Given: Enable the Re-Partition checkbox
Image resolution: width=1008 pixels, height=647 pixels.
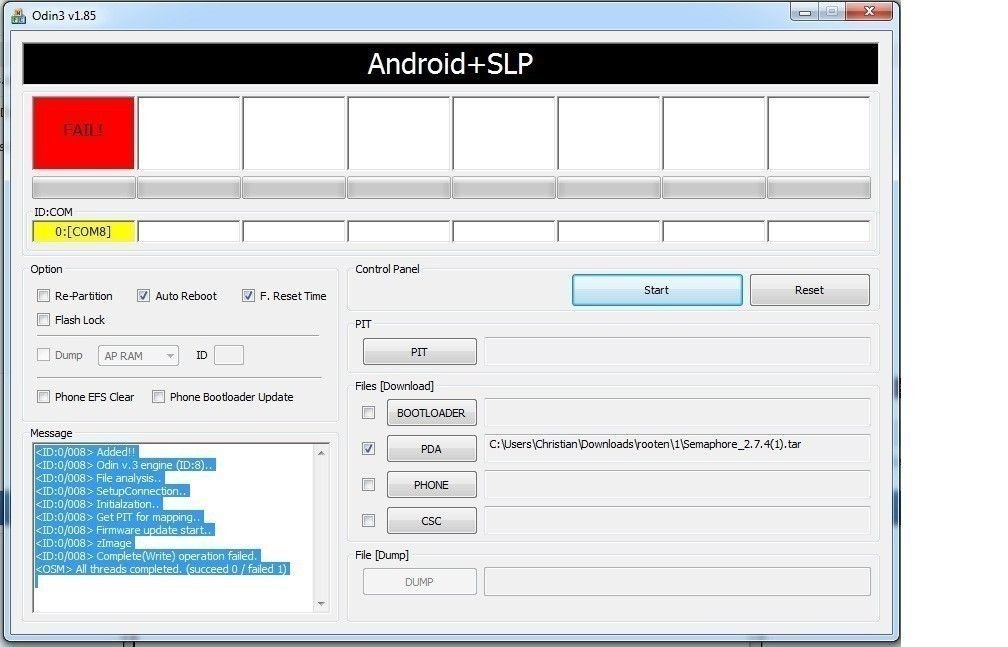Looking at the screenshot, I should [44, 296].
